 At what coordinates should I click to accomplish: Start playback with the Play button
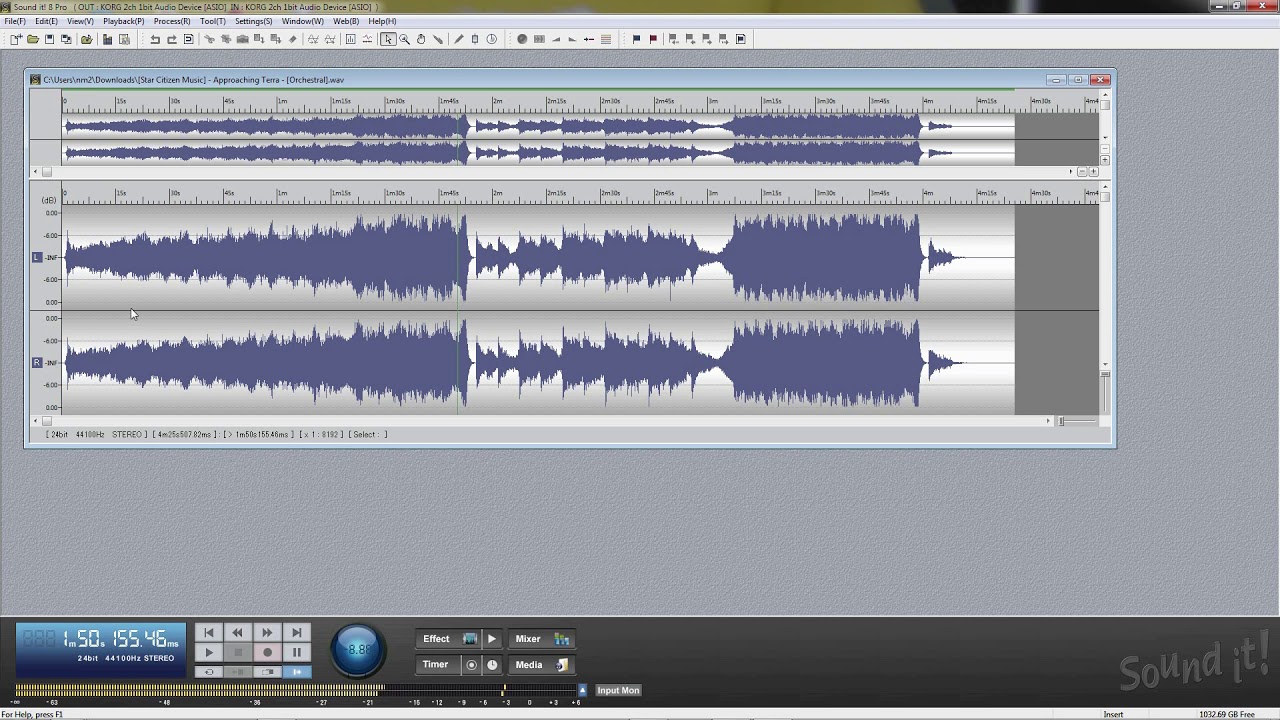[209, 653]
